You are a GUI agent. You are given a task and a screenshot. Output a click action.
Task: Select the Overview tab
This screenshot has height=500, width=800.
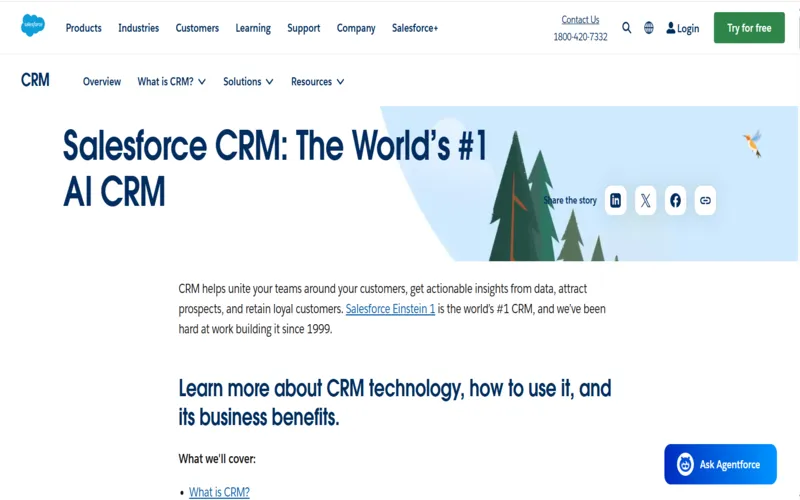(x=102, y=82)
